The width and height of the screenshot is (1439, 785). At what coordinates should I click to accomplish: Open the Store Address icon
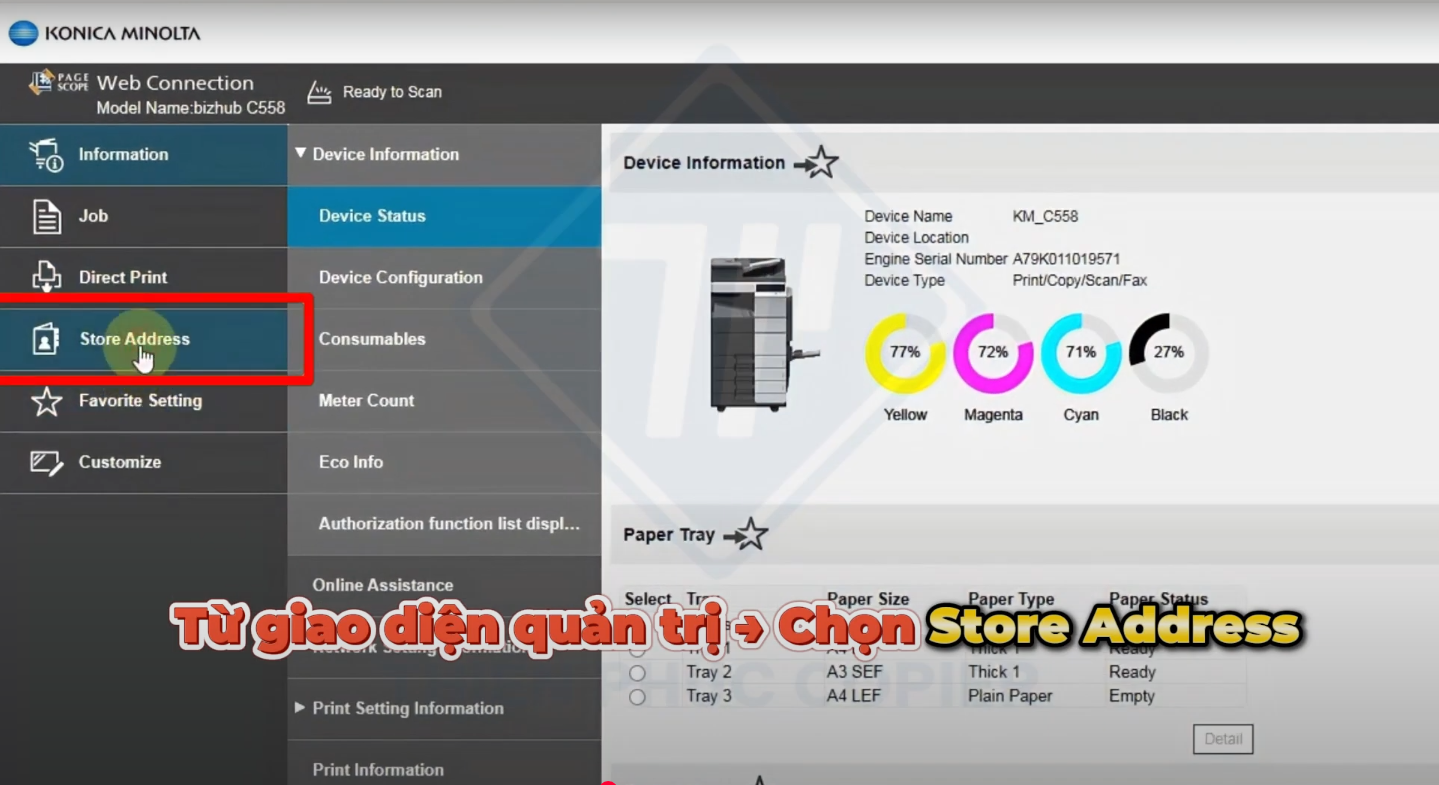[x=47, y=340]
